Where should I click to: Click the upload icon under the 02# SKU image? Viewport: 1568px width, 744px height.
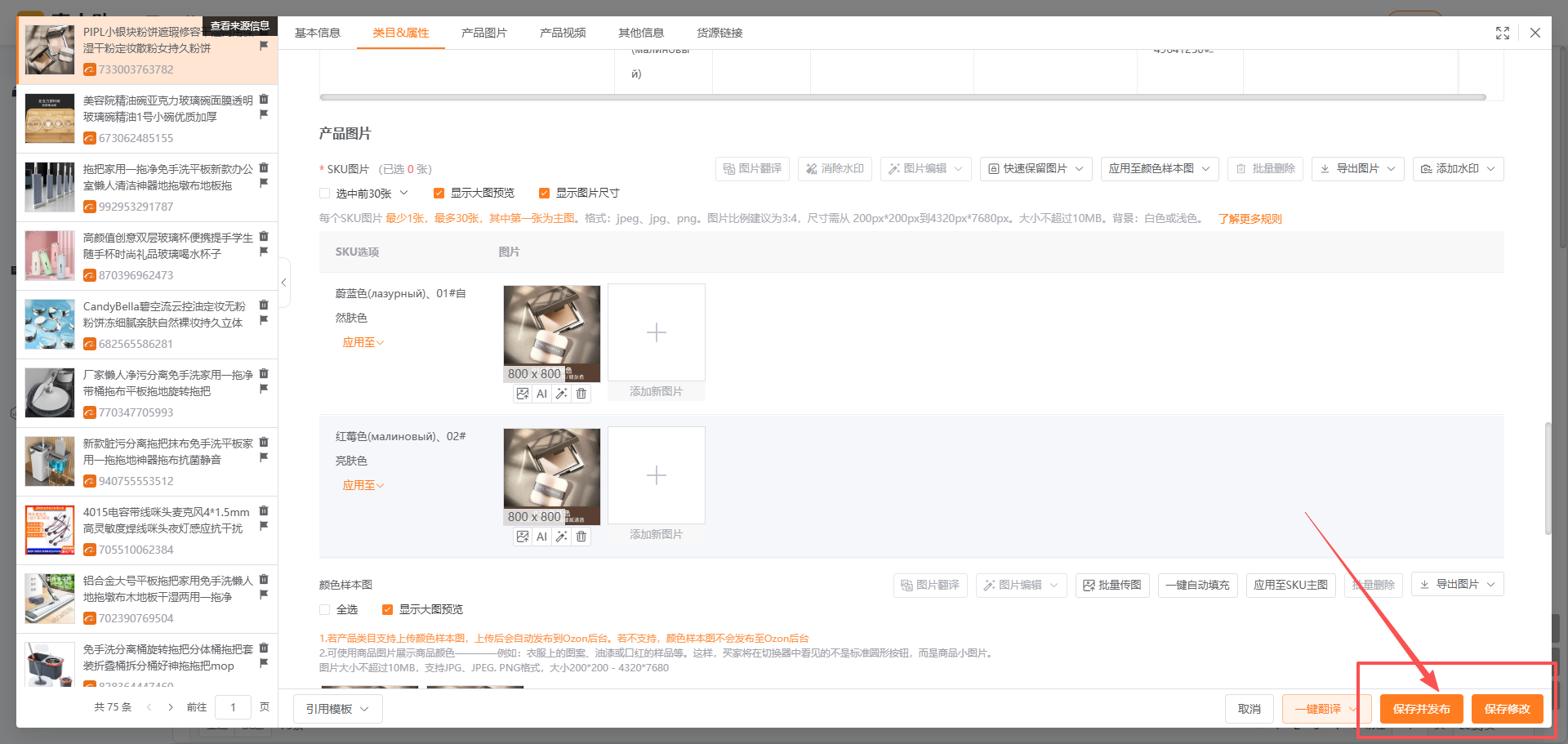point(523,537)
